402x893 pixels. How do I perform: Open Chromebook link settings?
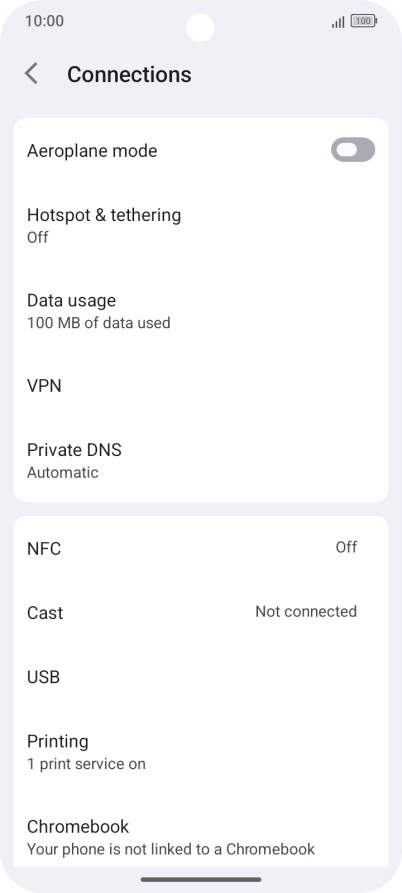point(201,837)
